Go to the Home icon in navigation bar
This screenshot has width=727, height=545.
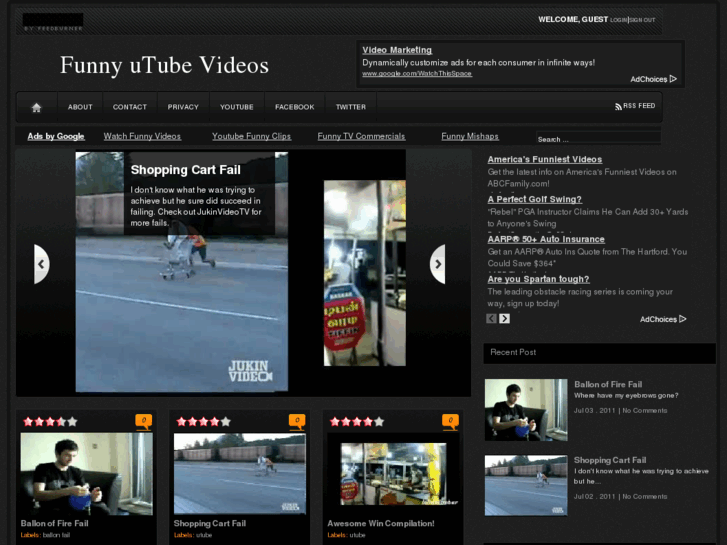click(x=36, y=108)
